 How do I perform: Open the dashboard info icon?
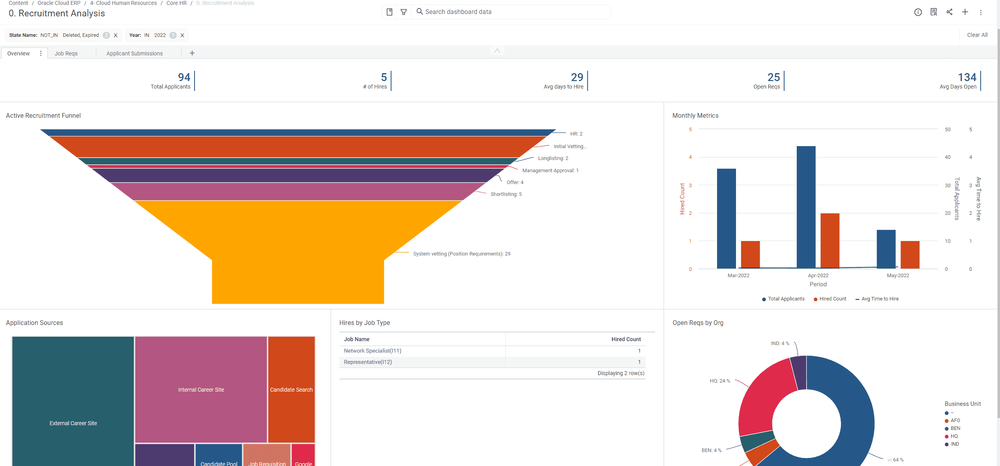coord(918,12)
